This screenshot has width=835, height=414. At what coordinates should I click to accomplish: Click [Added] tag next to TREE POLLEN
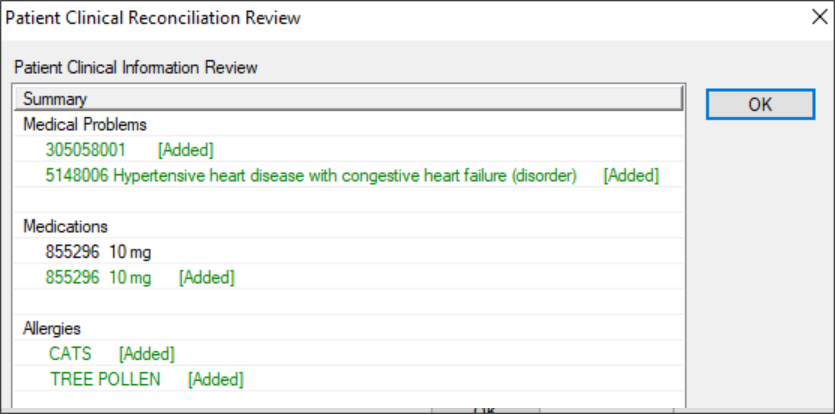pyautogui.click(x=216, y=379)
